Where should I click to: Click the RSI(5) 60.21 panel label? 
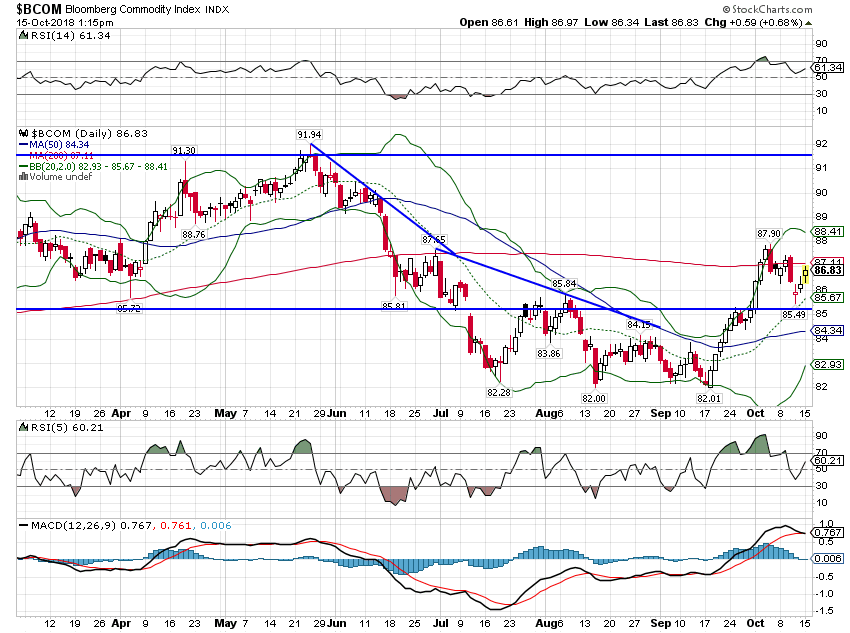point(67,428)
